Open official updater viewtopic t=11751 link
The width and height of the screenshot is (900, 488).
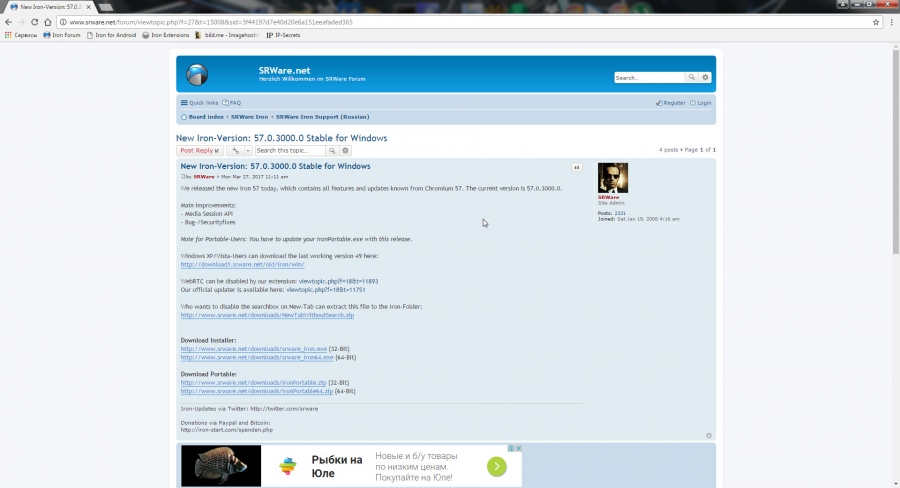325,290
